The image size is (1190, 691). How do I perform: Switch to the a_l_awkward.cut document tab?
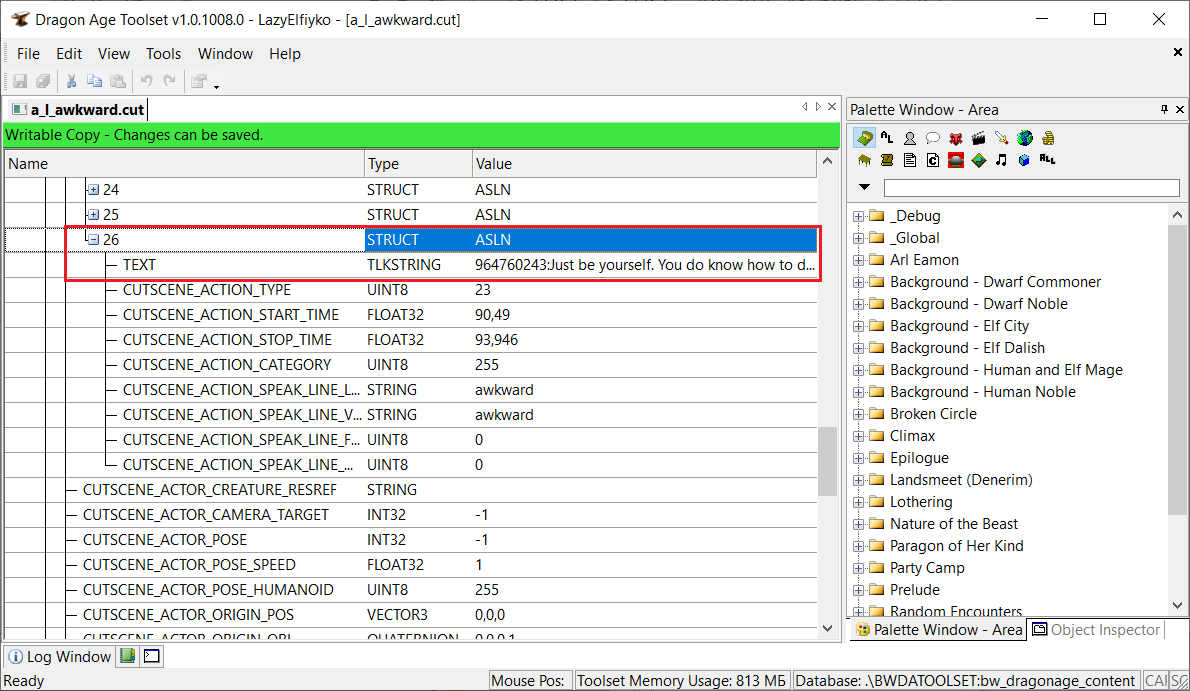point(79,110)
